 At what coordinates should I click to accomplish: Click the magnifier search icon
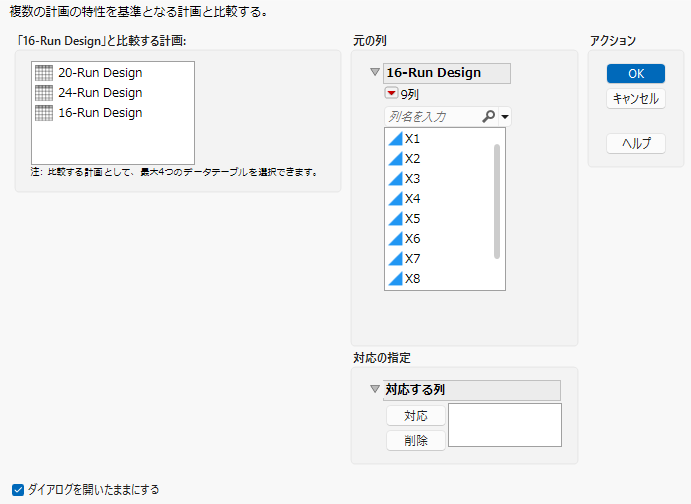[x=488, y=117]
